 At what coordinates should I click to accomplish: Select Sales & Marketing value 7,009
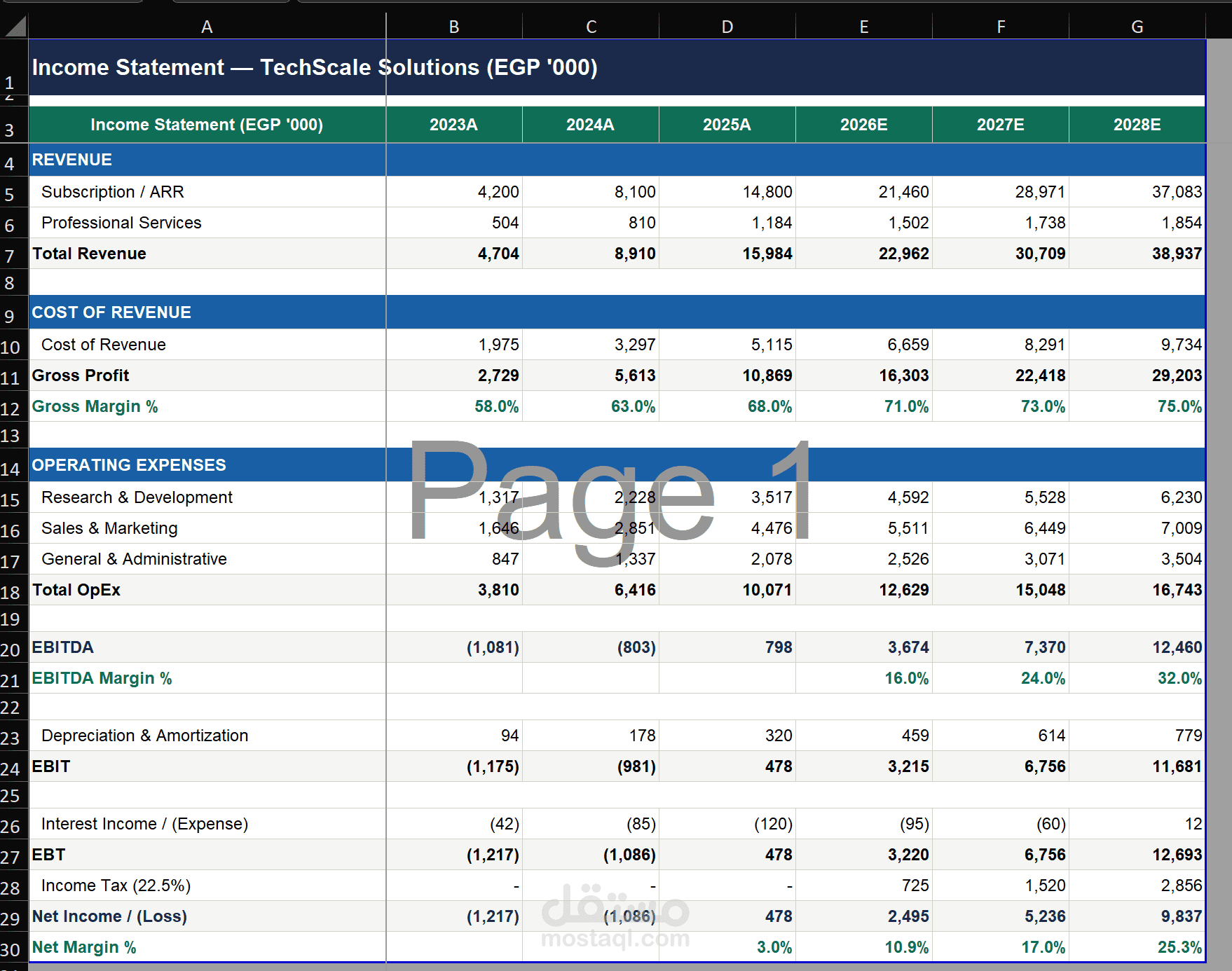[x=1137, y=528]
